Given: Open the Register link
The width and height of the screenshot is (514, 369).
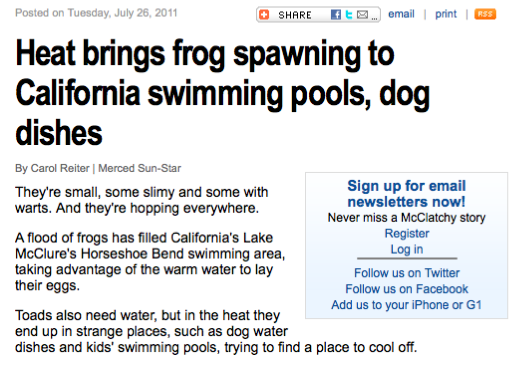Looking at the screenshot, I should (x=407, y=233).
